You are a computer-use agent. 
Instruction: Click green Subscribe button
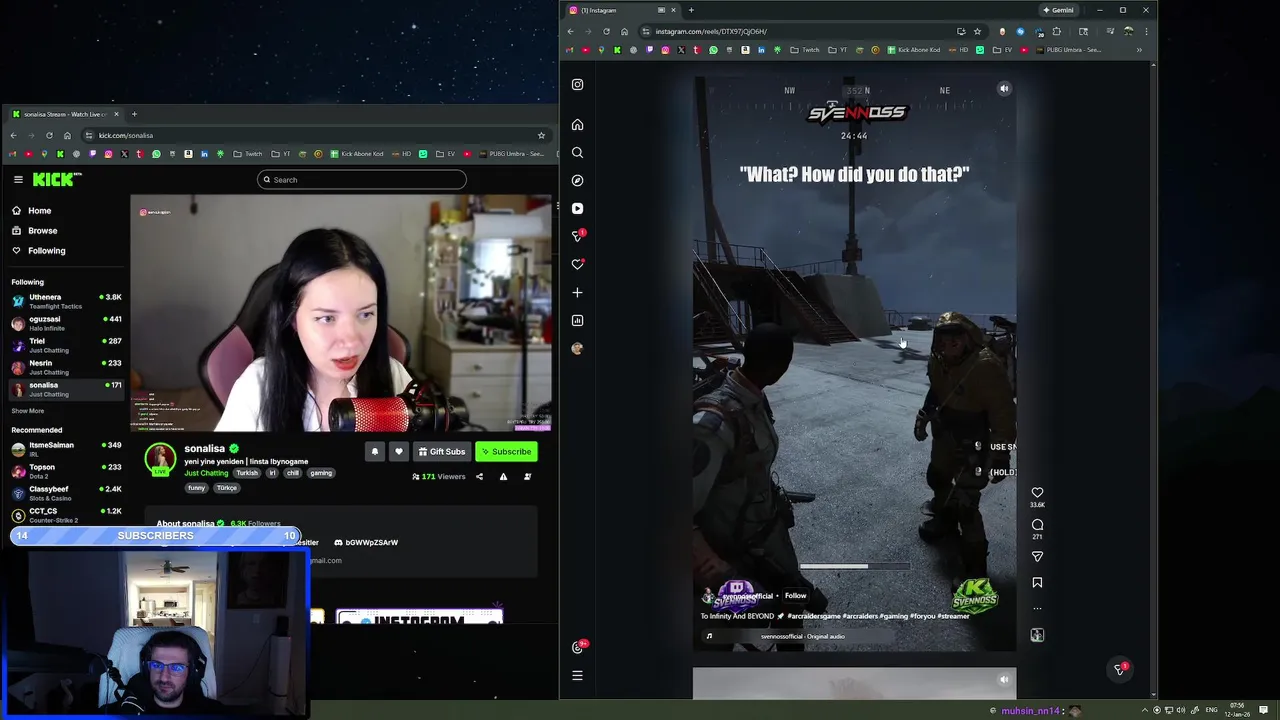[x=506, y=452]
